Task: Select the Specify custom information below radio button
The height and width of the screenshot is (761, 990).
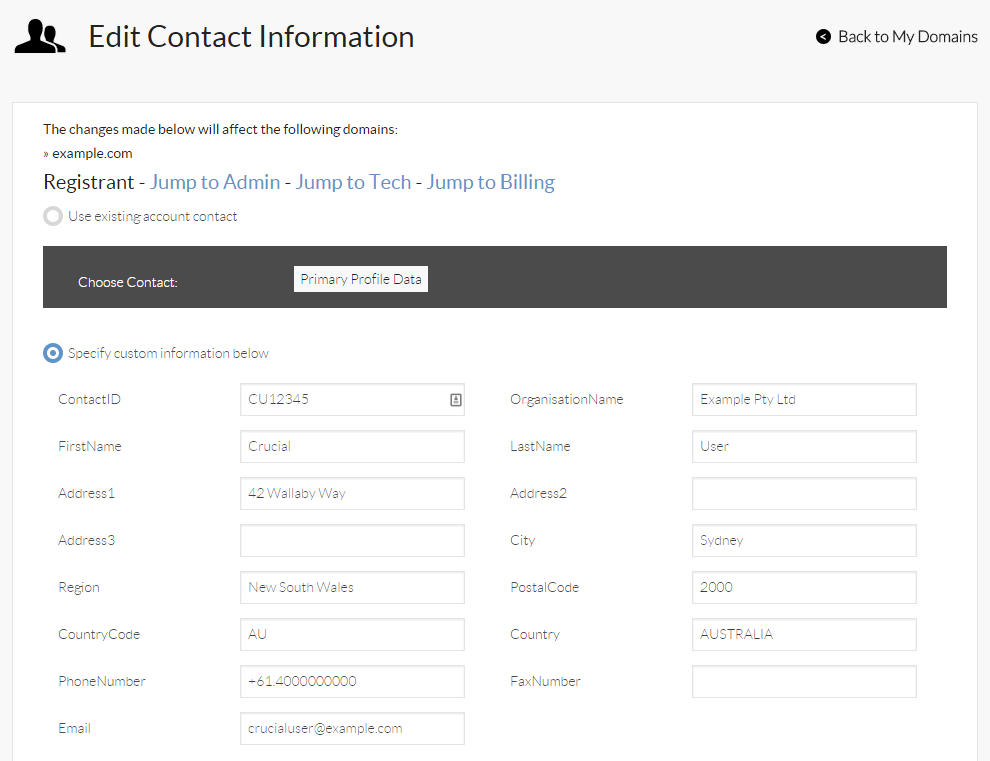Action: (x=53, y=353)
